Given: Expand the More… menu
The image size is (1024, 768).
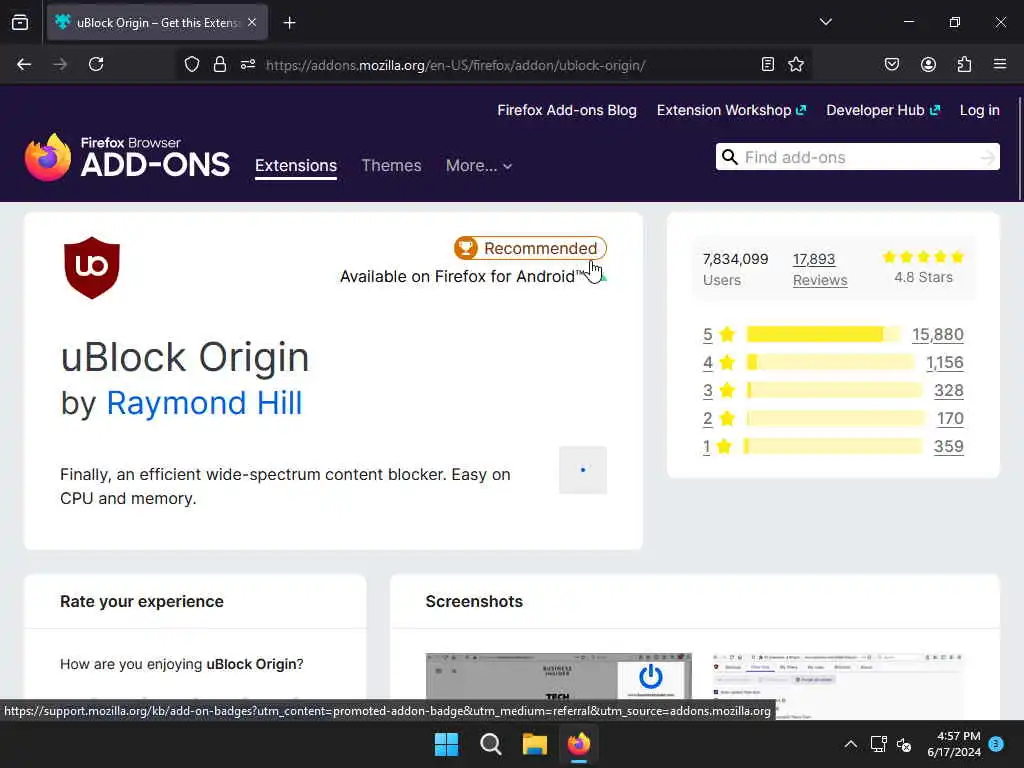Looking at the screenshot, I should tap(479, 165).
